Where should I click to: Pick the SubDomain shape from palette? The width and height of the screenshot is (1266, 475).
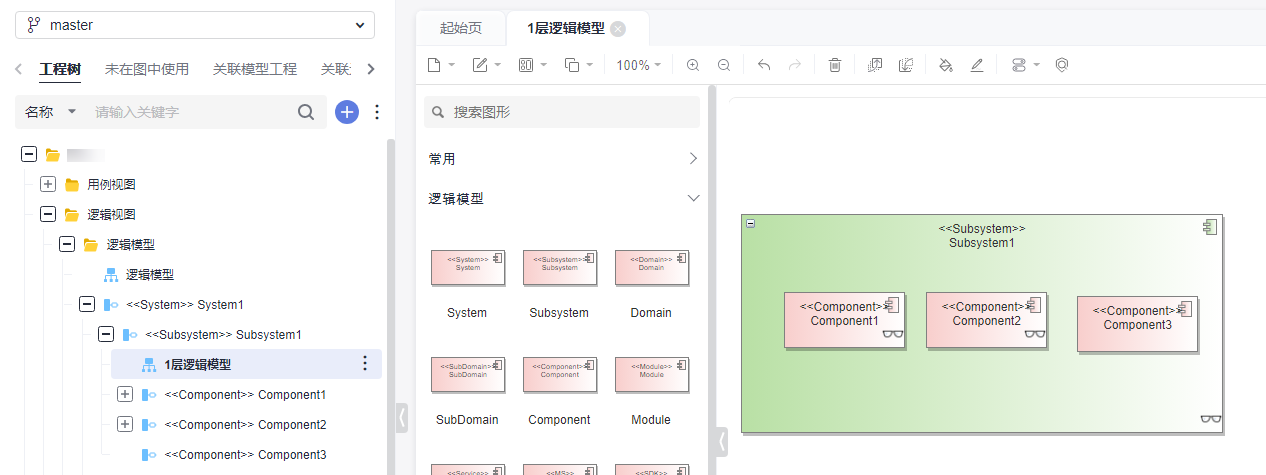468,375
